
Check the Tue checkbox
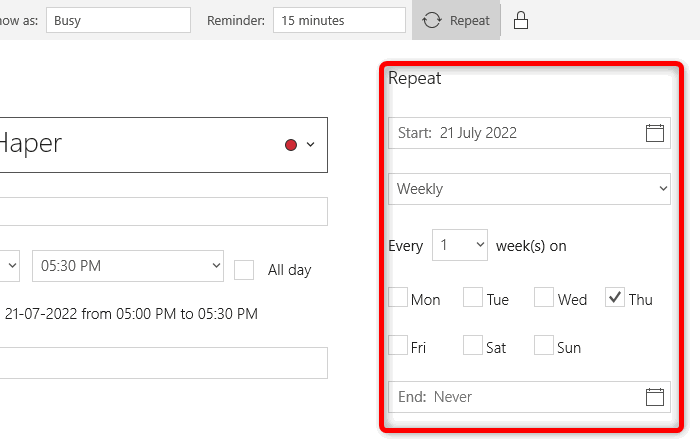point(473,297)
